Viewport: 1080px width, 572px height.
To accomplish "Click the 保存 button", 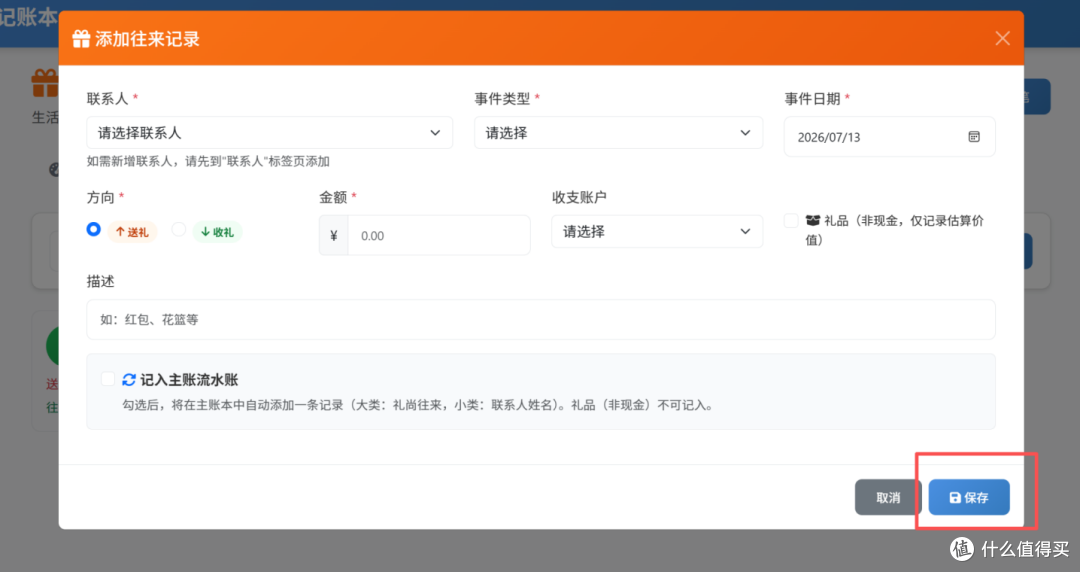I will [x=968, y=497].
